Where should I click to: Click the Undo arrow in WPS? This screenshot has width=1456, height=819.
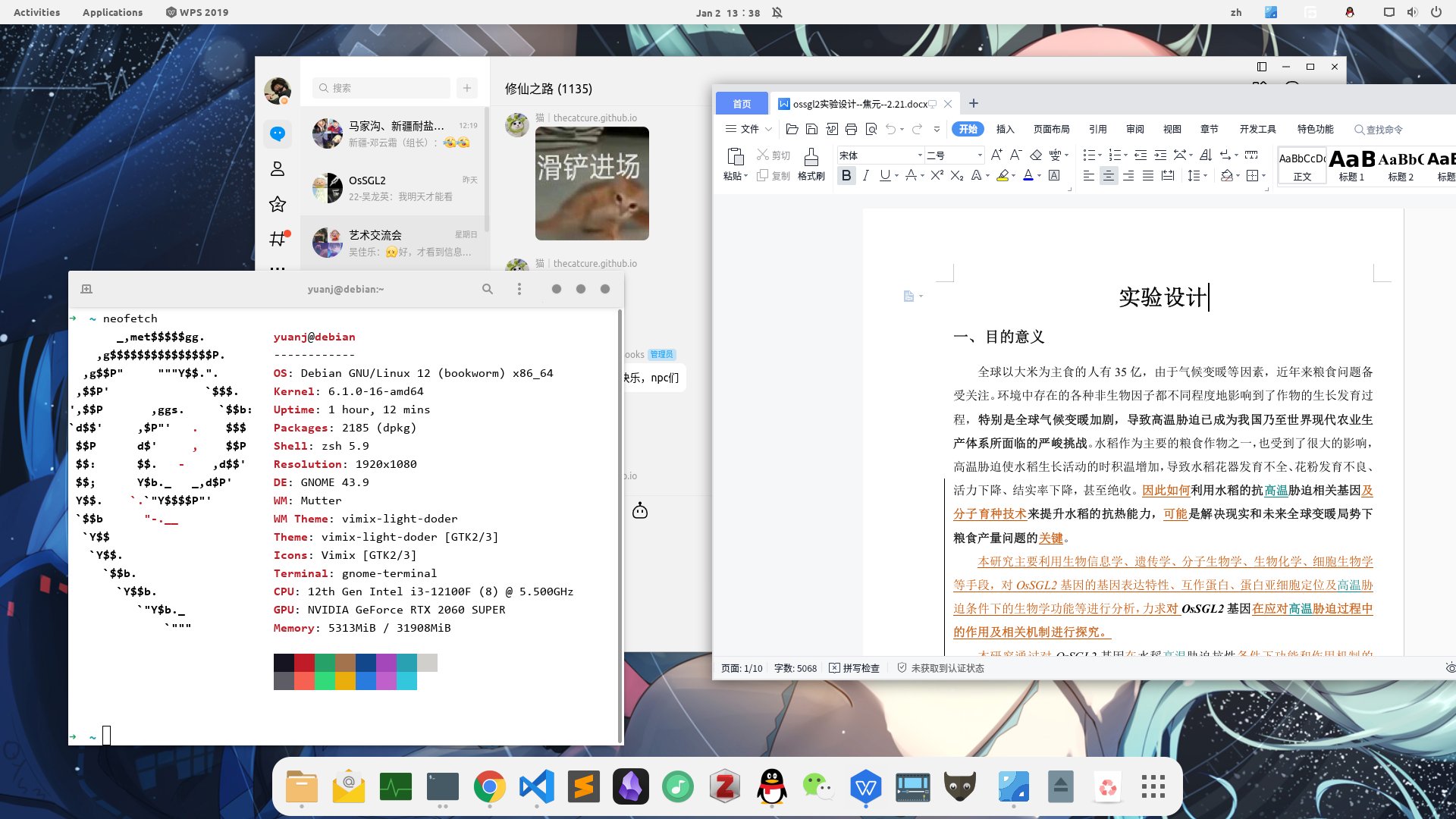[x=891, y=129]
